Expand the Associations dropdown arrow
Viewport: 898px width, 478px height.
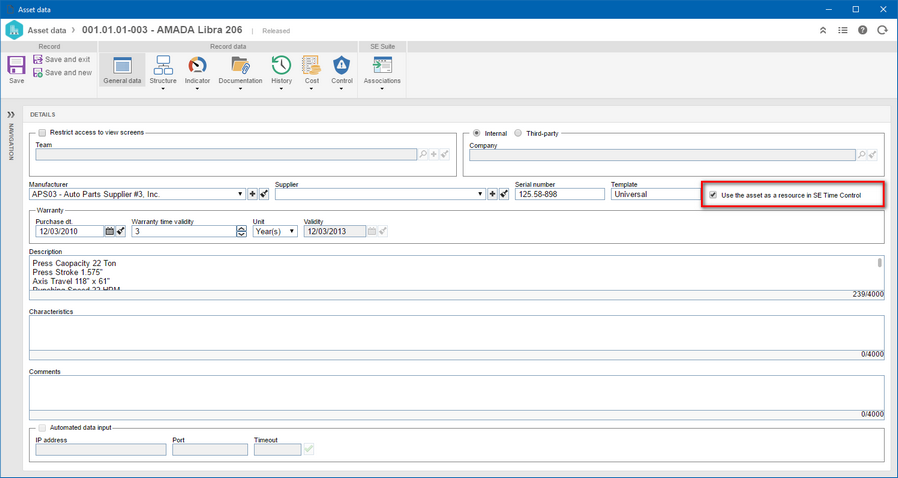382,89
